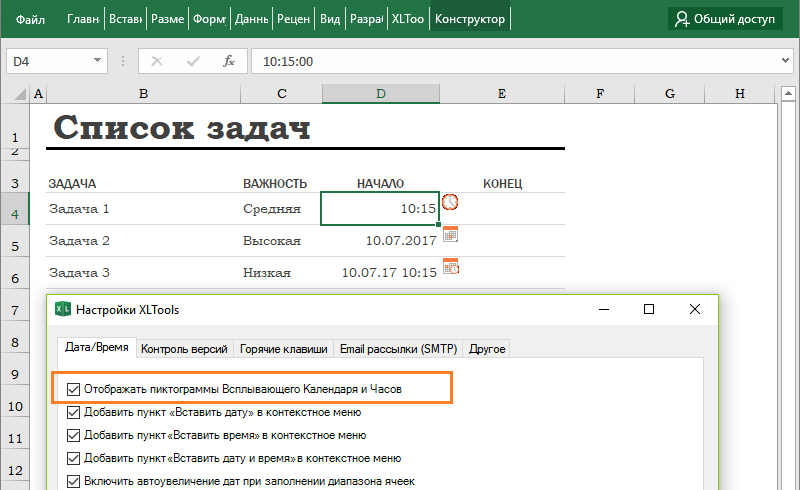Open the Рецензирование ribbon tab
The height and width of the screenshot is (490, 800).
(x=293, y=19)
